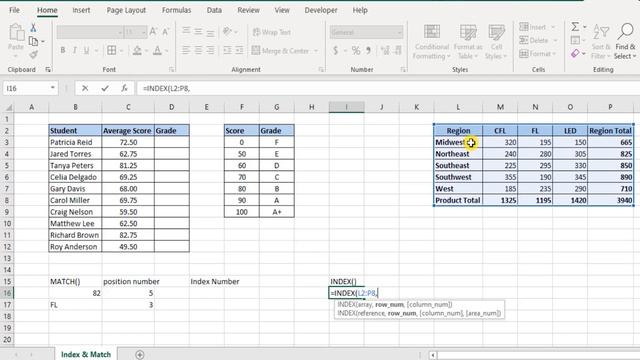Toggle Bold formatting

[x=62, y=50]
